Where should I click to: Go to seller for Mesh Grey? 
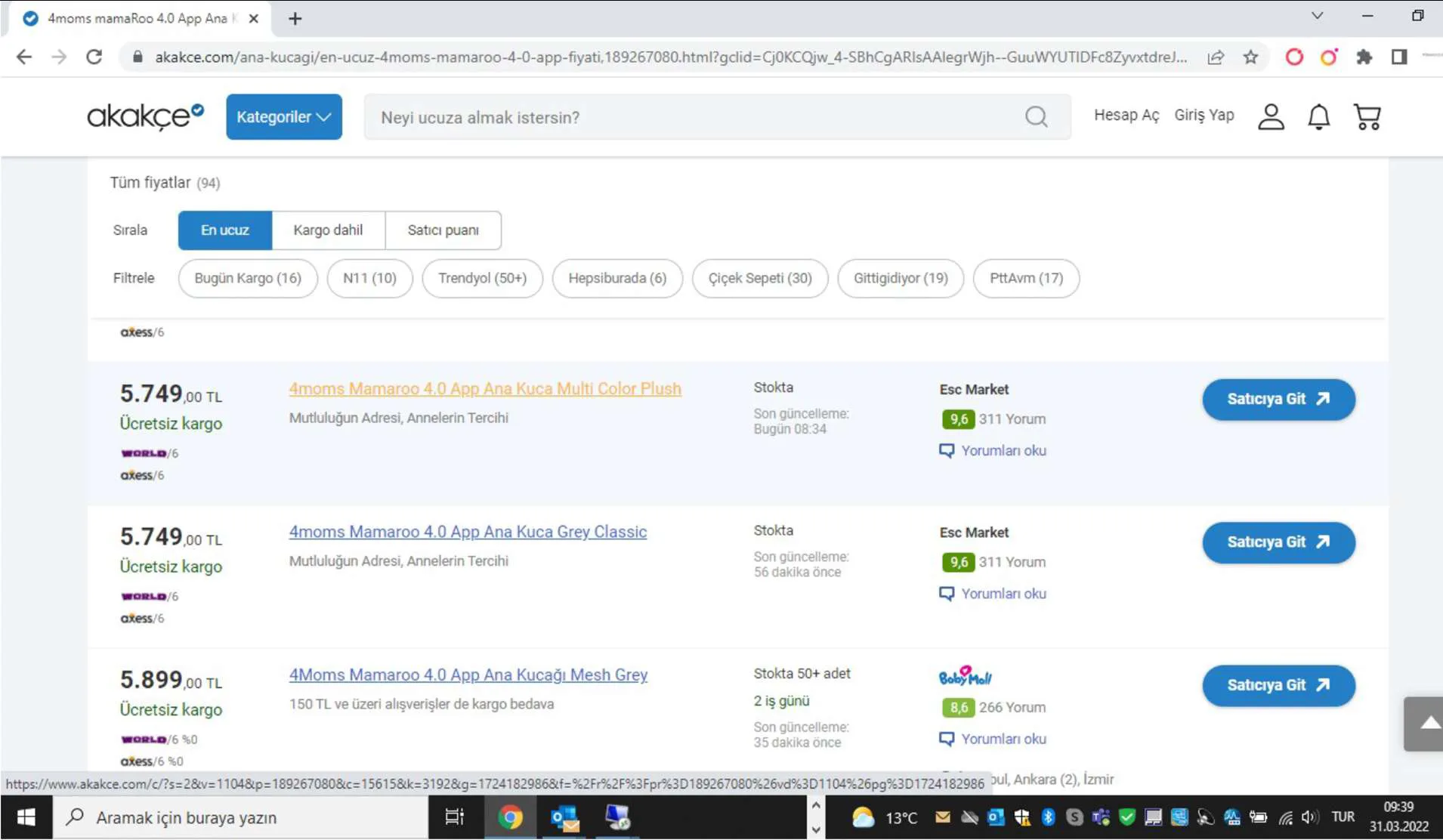coord(1278,685)
